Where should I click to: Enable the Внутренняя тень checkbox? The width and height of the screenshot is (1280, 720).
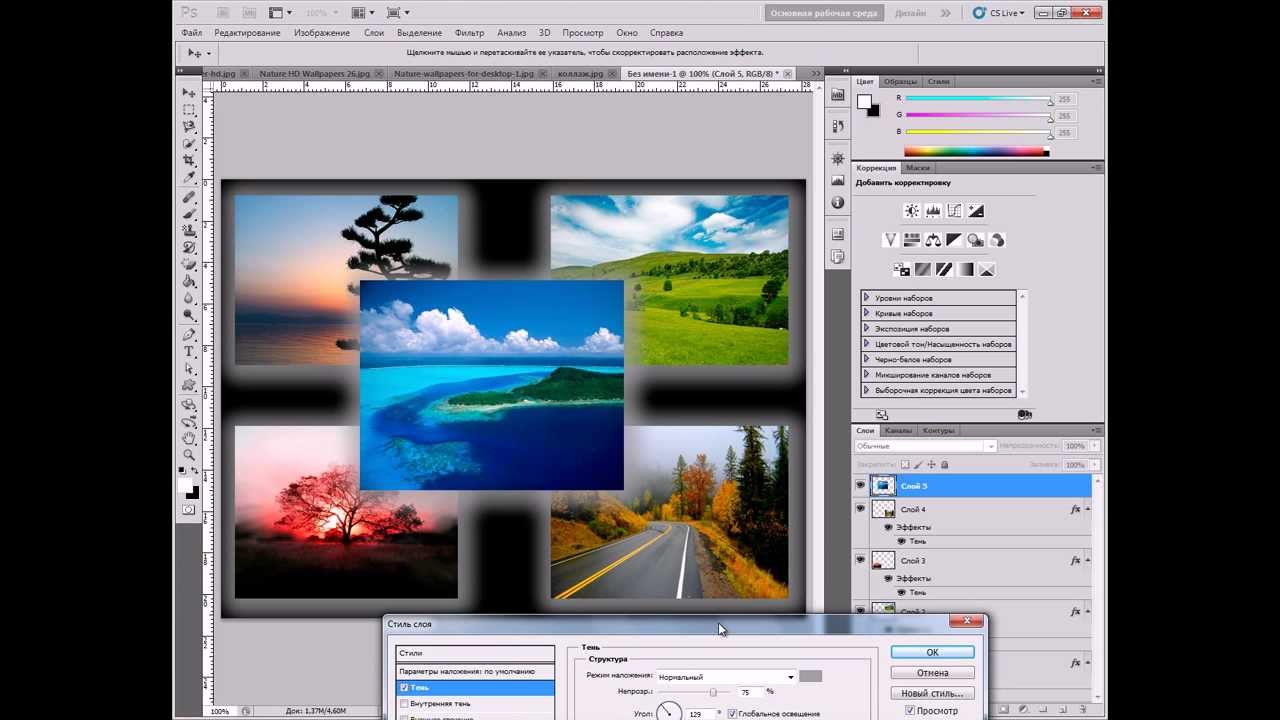404,704
